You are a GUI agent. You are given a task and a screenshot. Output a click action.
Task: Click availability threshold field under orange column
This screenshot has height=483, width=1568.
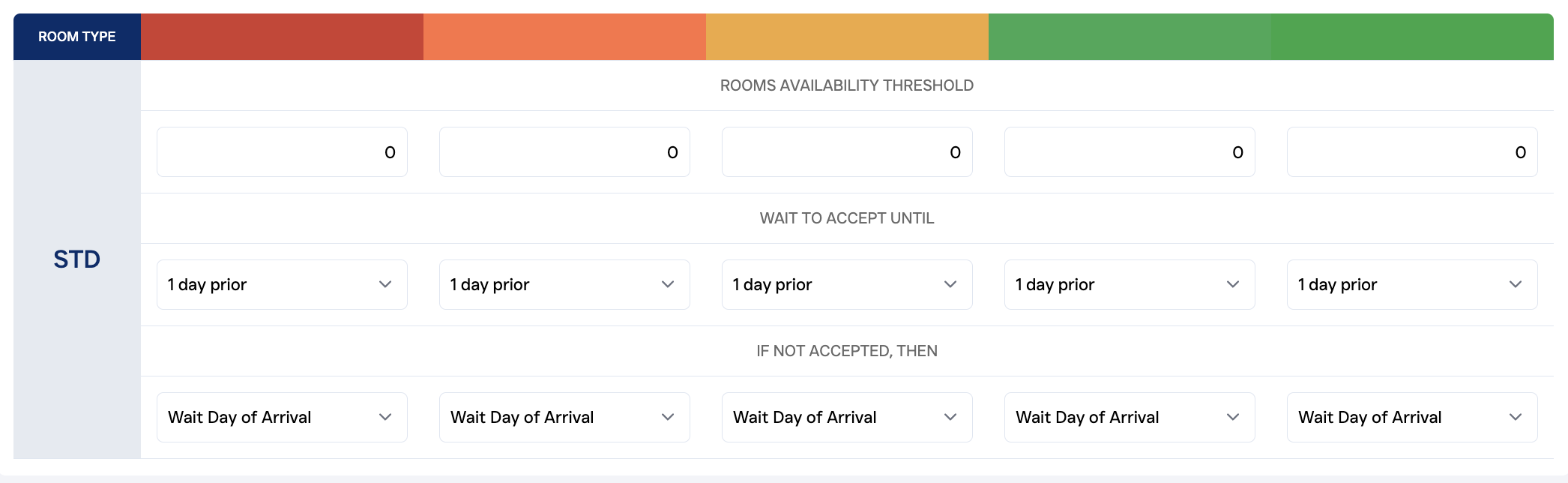(x=564, y=152)
